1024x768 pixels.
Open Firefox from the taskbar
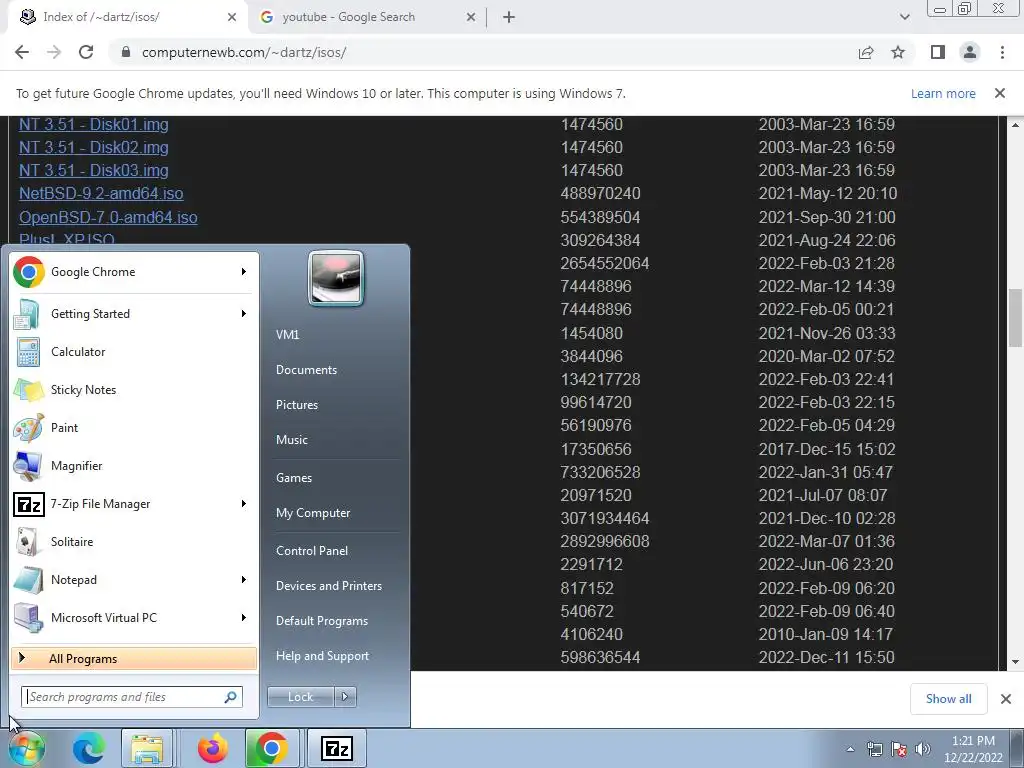(x=212, y=748)
